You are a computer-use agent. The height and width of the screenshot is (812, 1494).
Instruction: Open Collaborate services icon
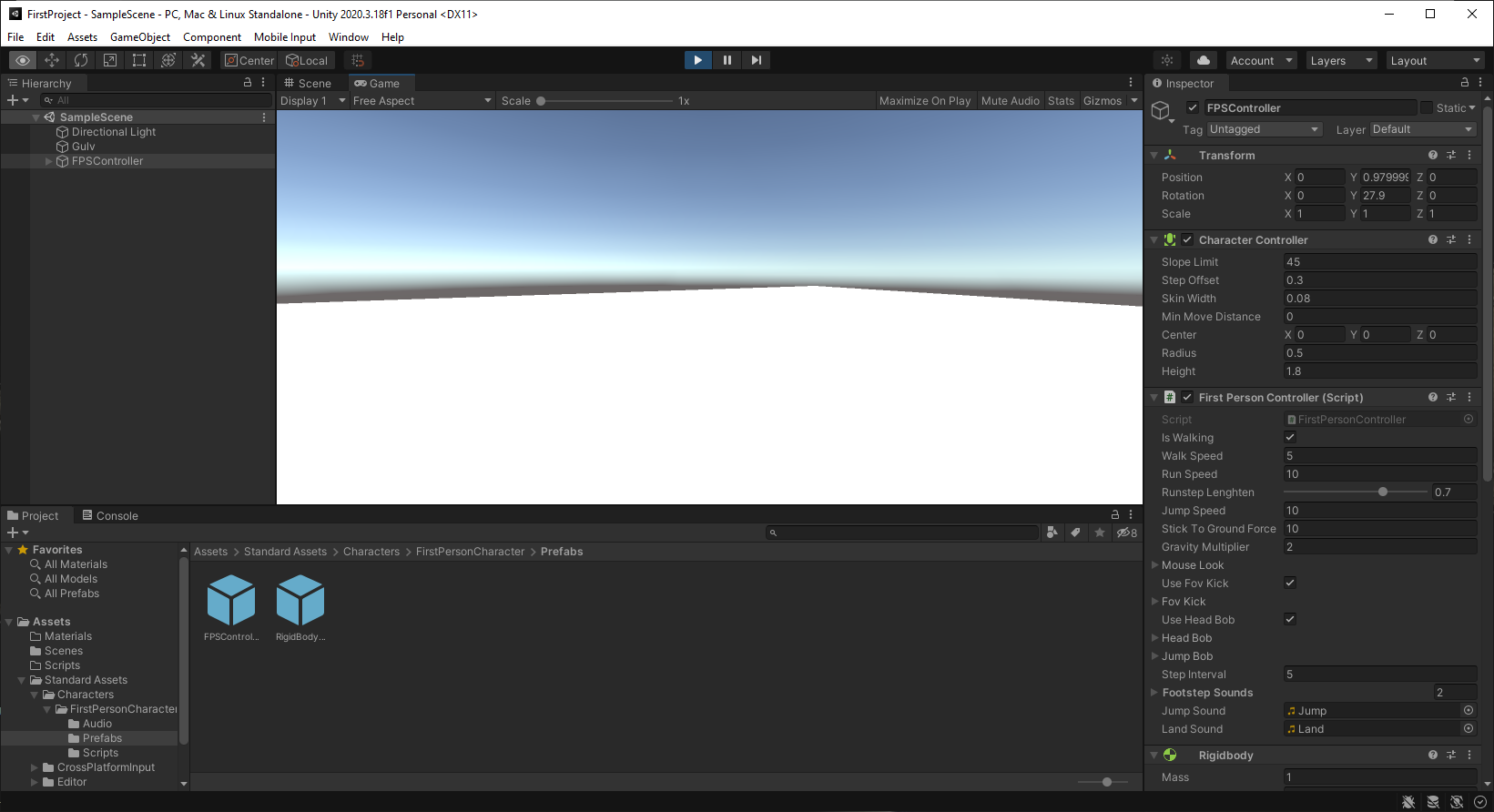point(1167,60)
